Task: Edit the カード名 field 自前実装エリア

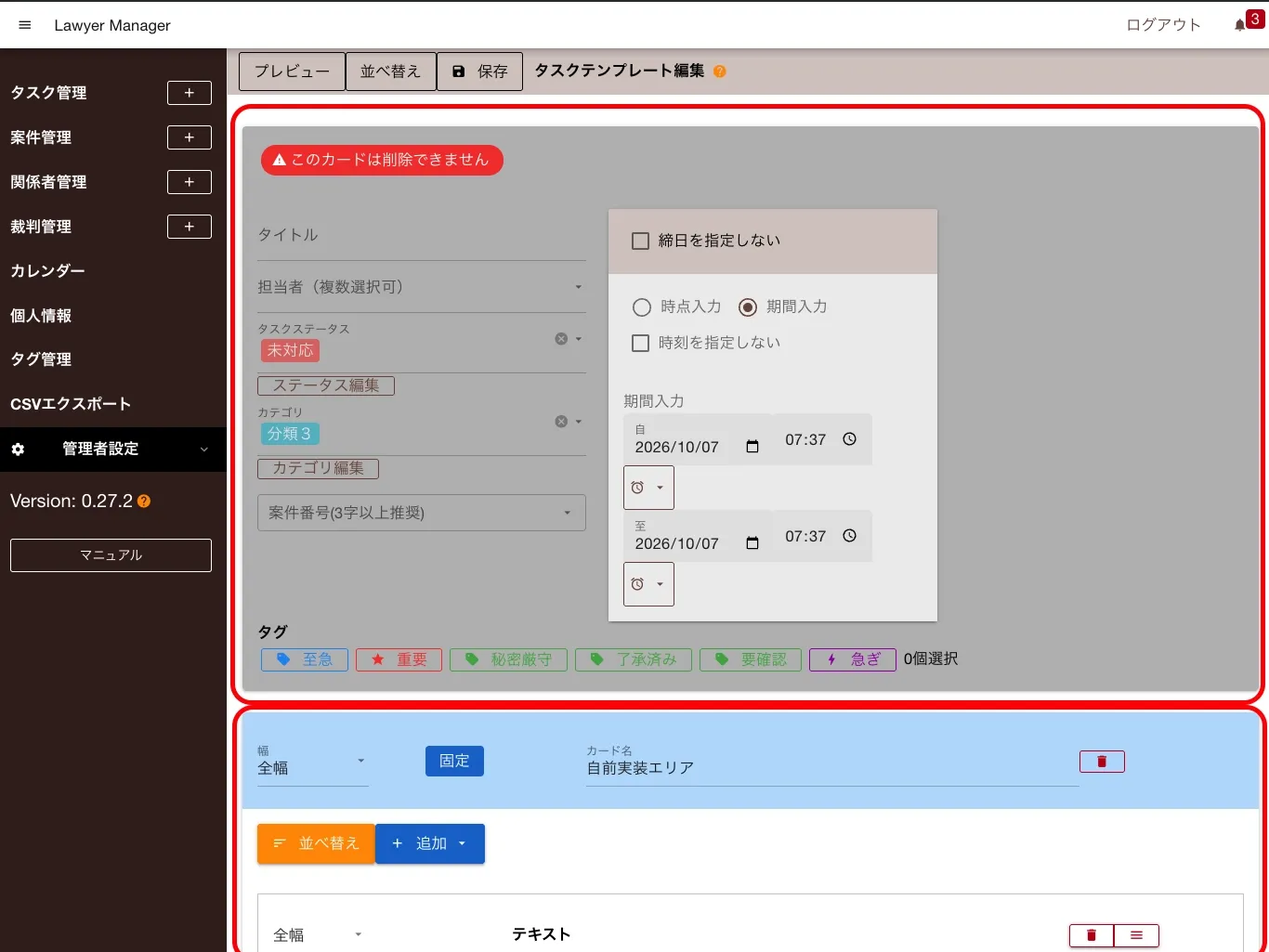Action: pos(832,763)
